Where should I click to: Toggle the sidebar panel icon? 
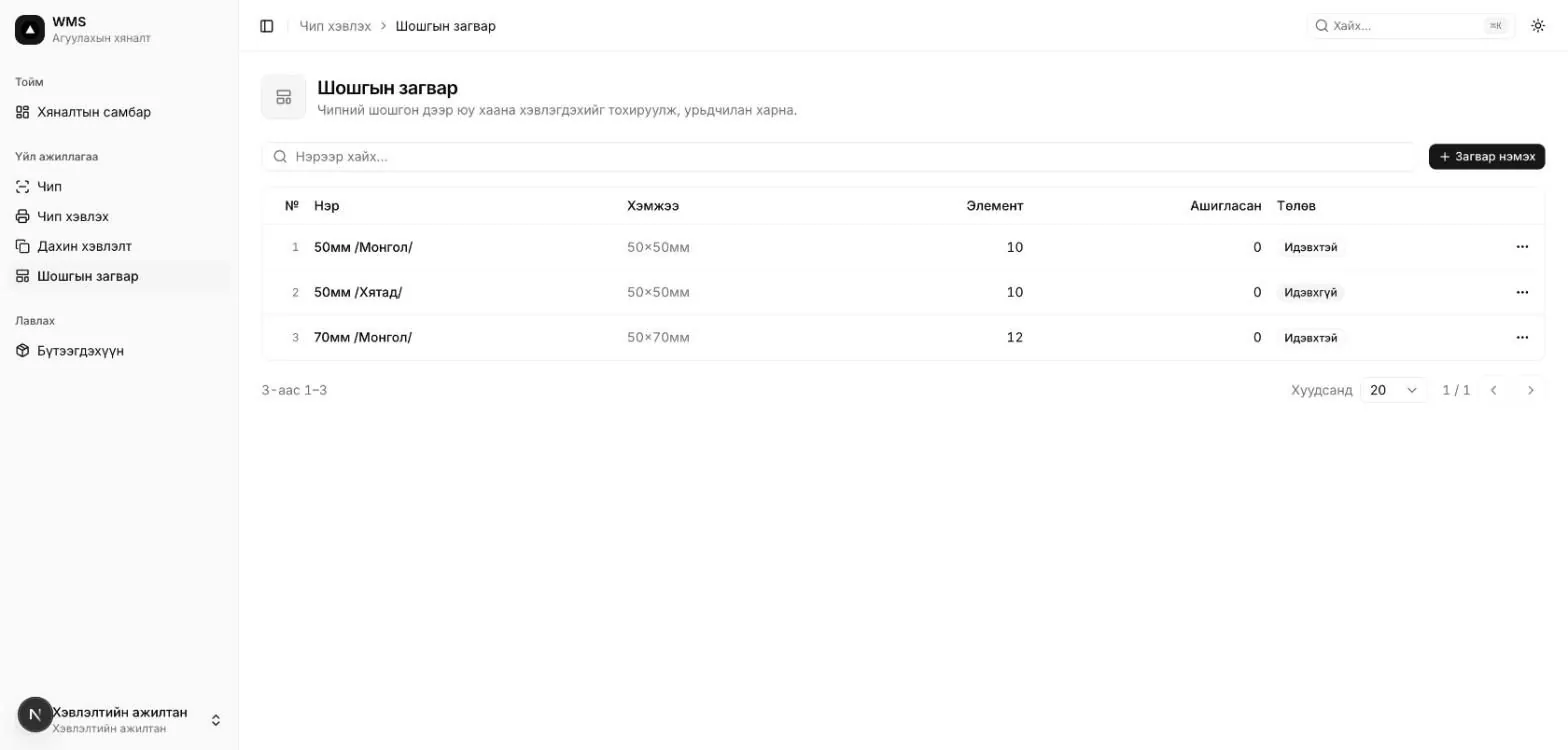(267, 26)
